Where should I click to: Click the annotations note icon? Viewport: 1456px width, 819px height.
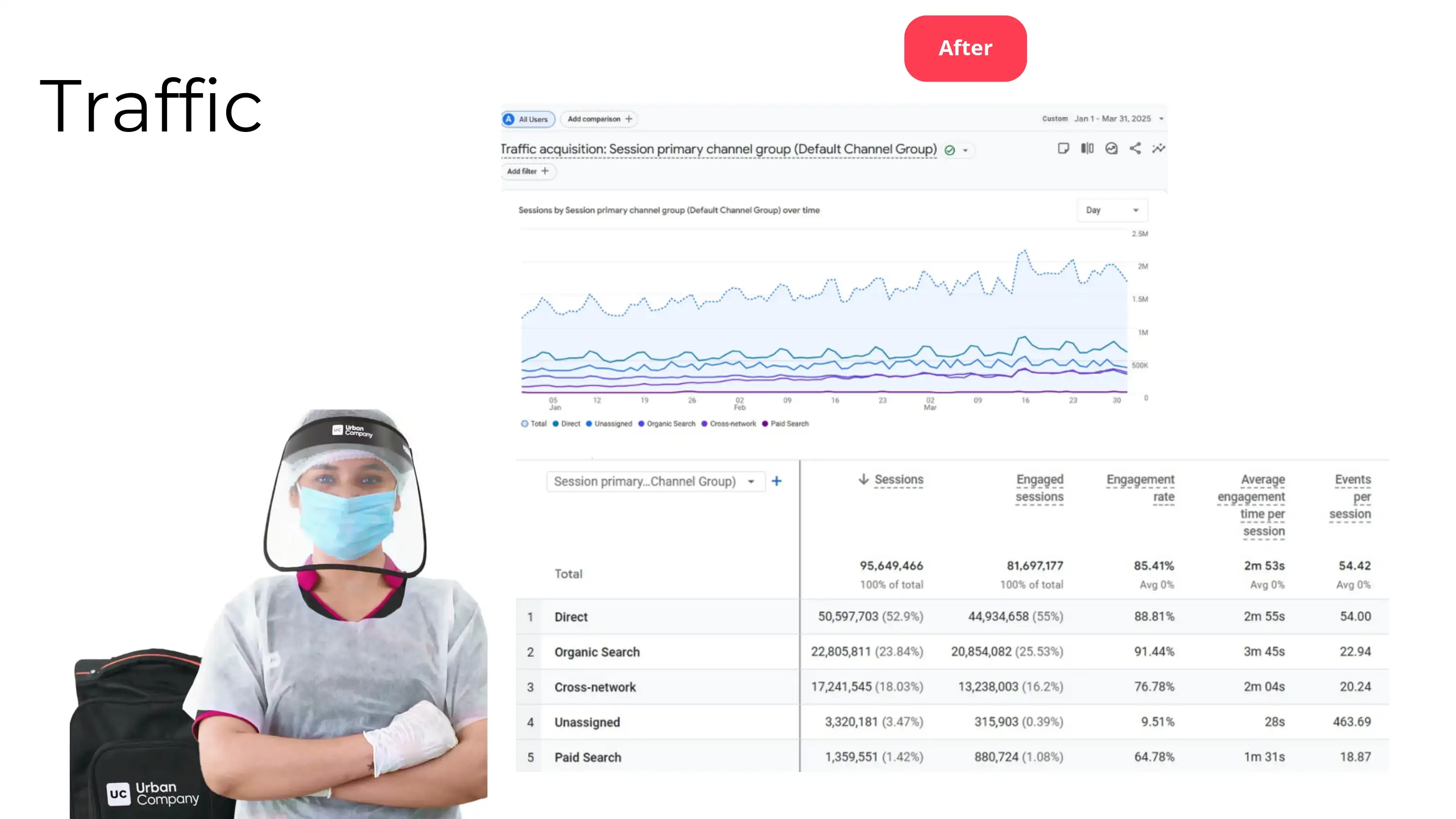click(1063, 148)
